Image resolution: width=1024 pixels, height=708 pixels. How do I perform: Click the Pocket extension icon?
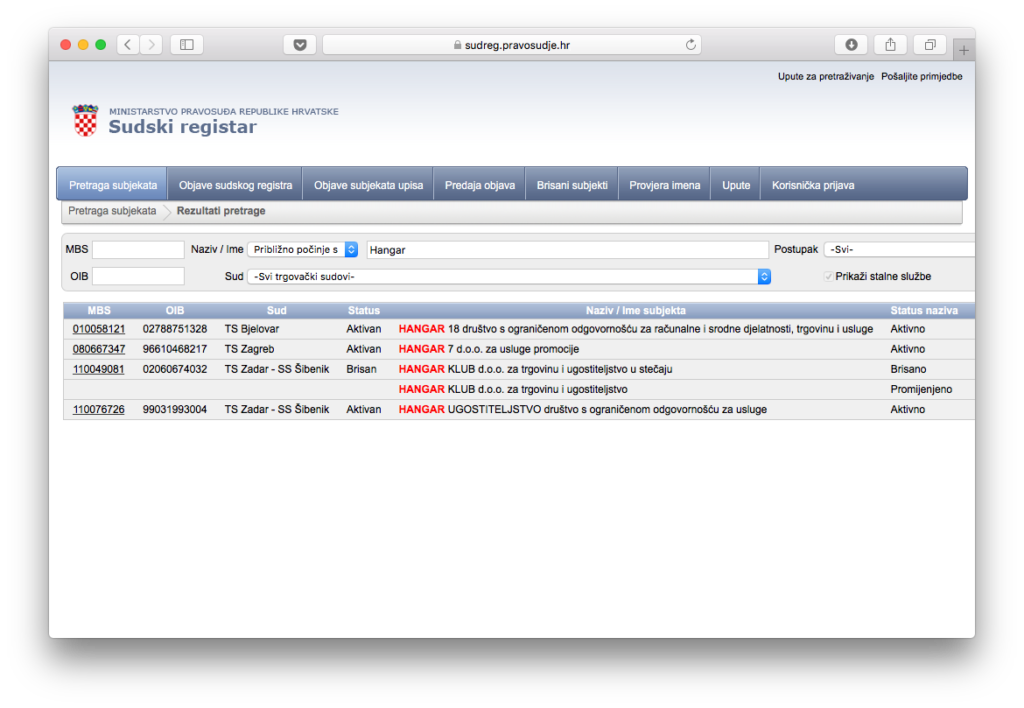click(x=299, y=44)
